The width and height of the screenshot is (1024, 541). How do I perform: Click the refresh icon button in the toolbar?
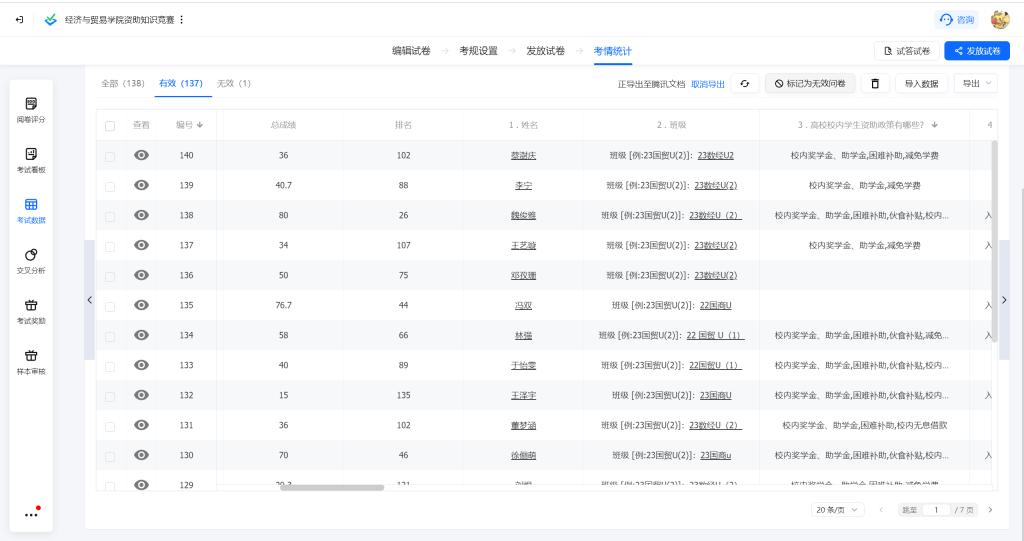[x=744, y=84]
